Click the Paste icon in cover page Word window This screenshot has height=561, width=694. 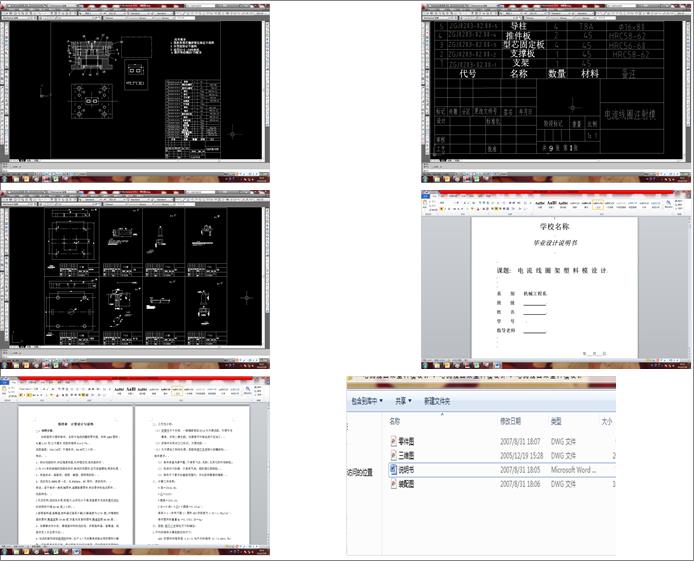[425, 204]
